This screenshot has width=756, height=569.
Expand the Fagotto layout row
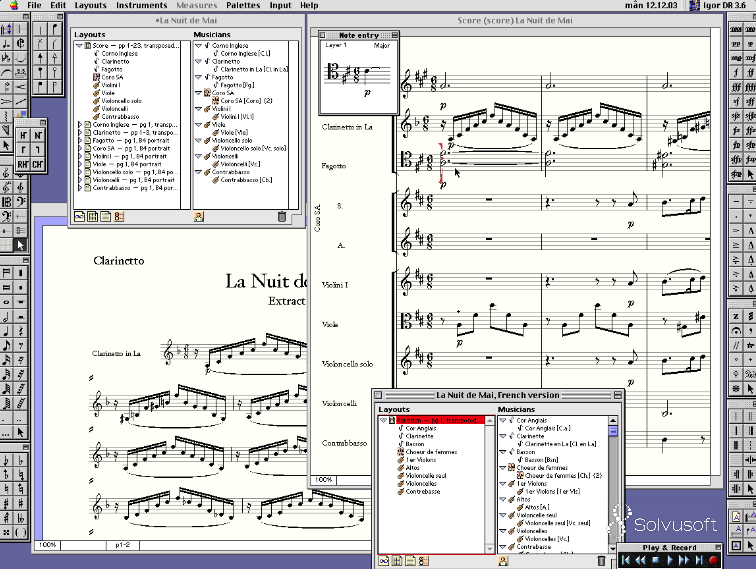(x=80, y=140)
